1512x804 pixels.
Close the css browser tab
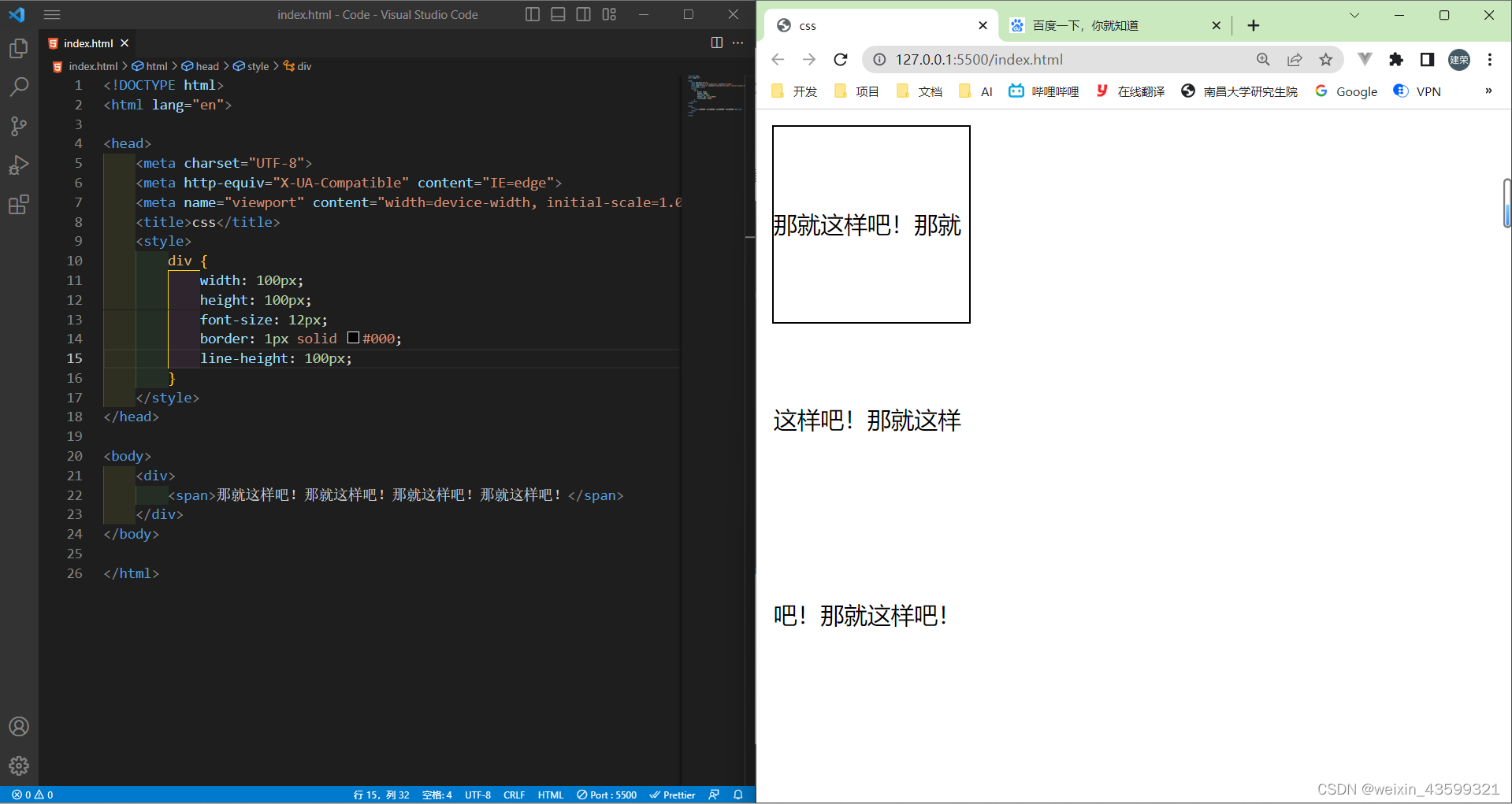(983, 25)
